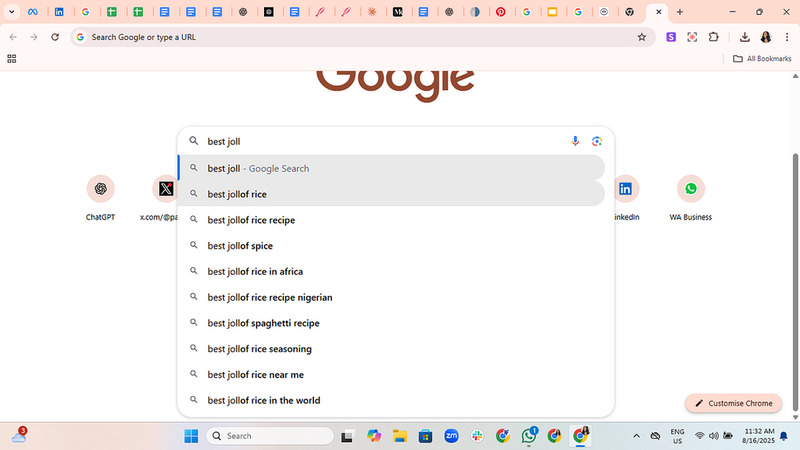Select "best jollof spaghetti recipe" suggestion

[263, 323]
